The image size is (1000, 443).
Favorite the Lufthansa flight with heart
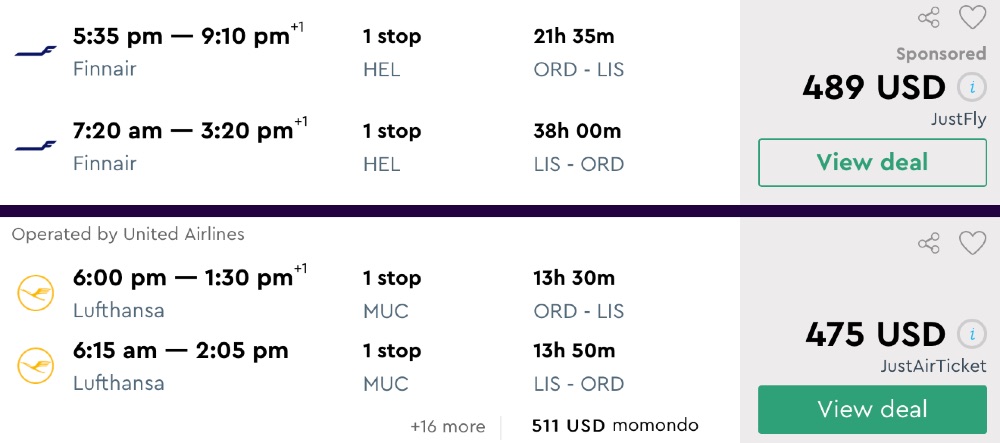[x=972, y=243]
